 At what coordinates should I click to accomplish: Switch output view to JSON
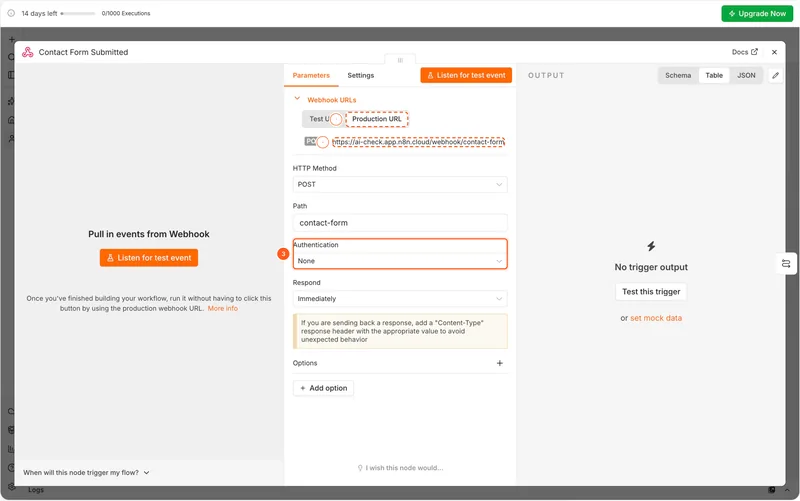click(746, 76)
